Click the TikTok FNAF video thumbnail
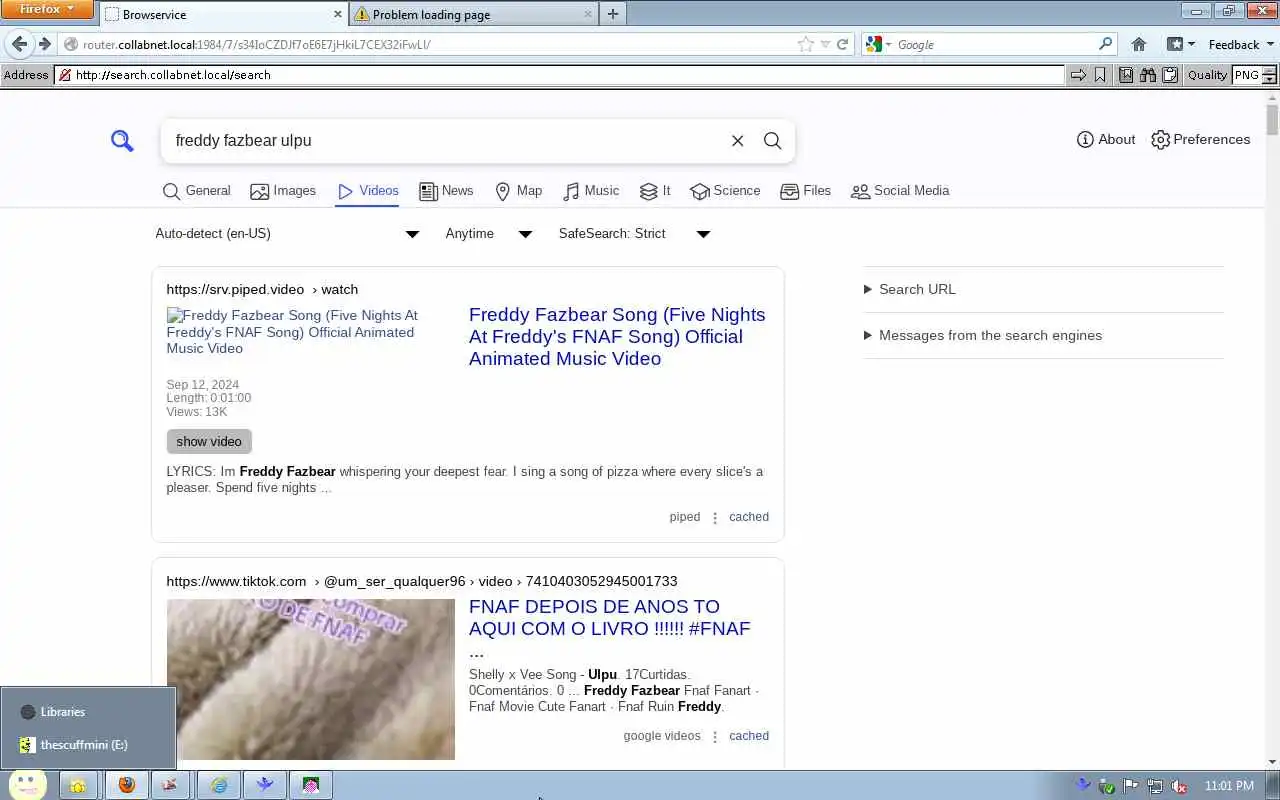This screenshot has height=800, width=1280. [310, 679]
